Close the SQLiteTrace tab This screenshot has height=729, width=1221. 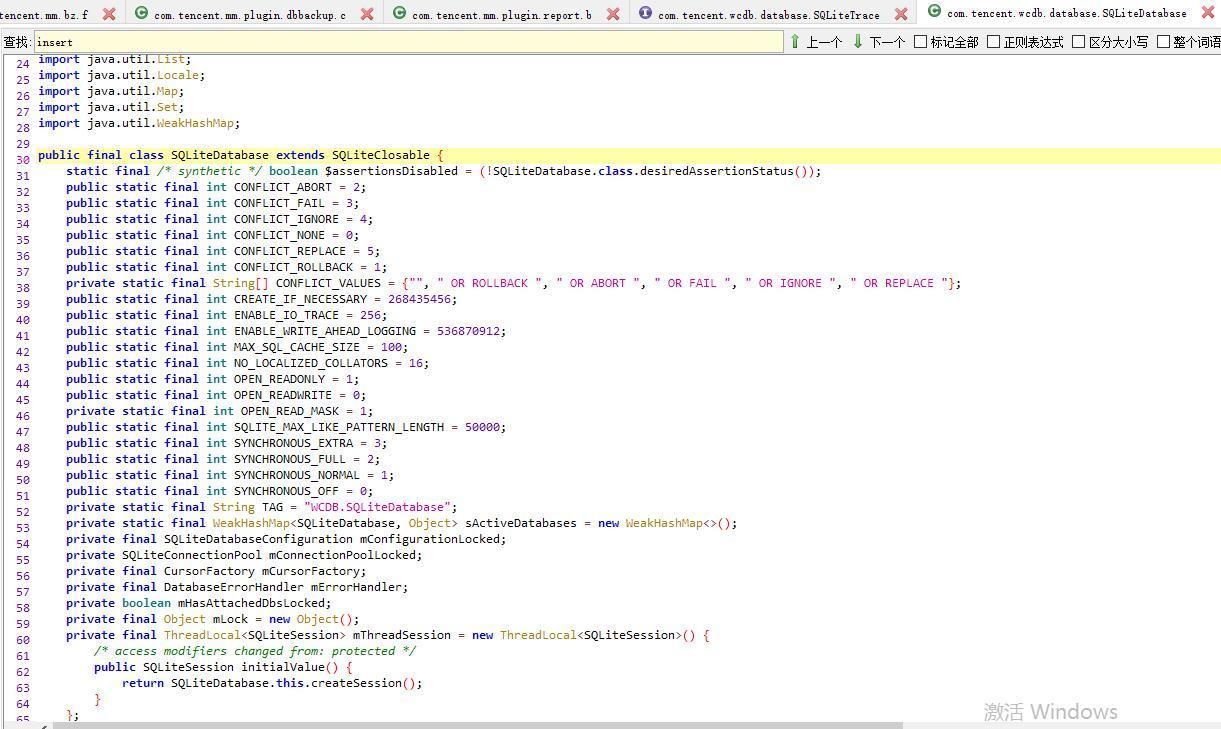(x=901, y=14)
